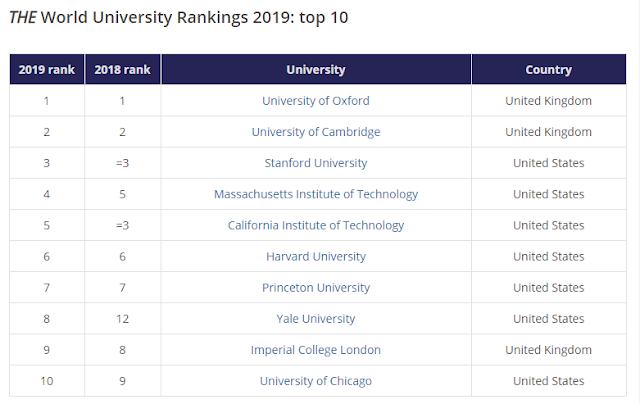
Task: Select Massachusetts Institute of Technology link
Action: (315, 194)
